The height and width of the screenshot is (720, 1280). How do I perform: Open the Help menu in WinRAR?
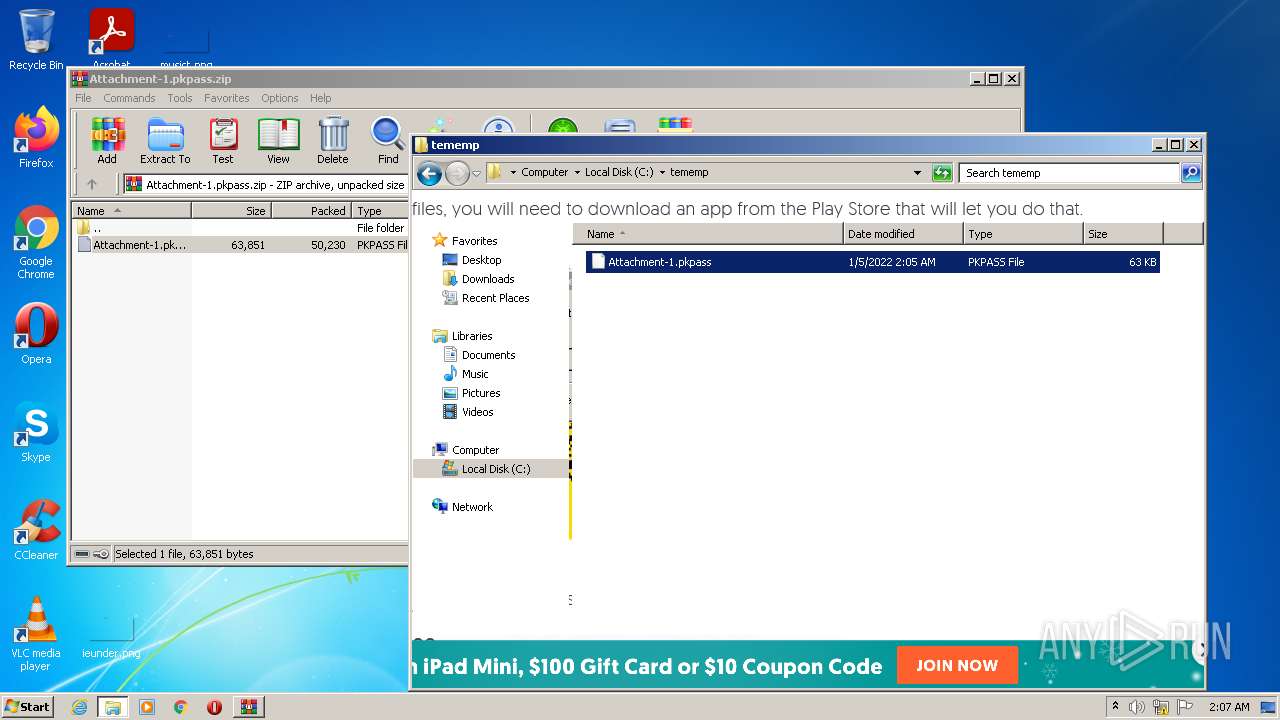coord(320,98)
